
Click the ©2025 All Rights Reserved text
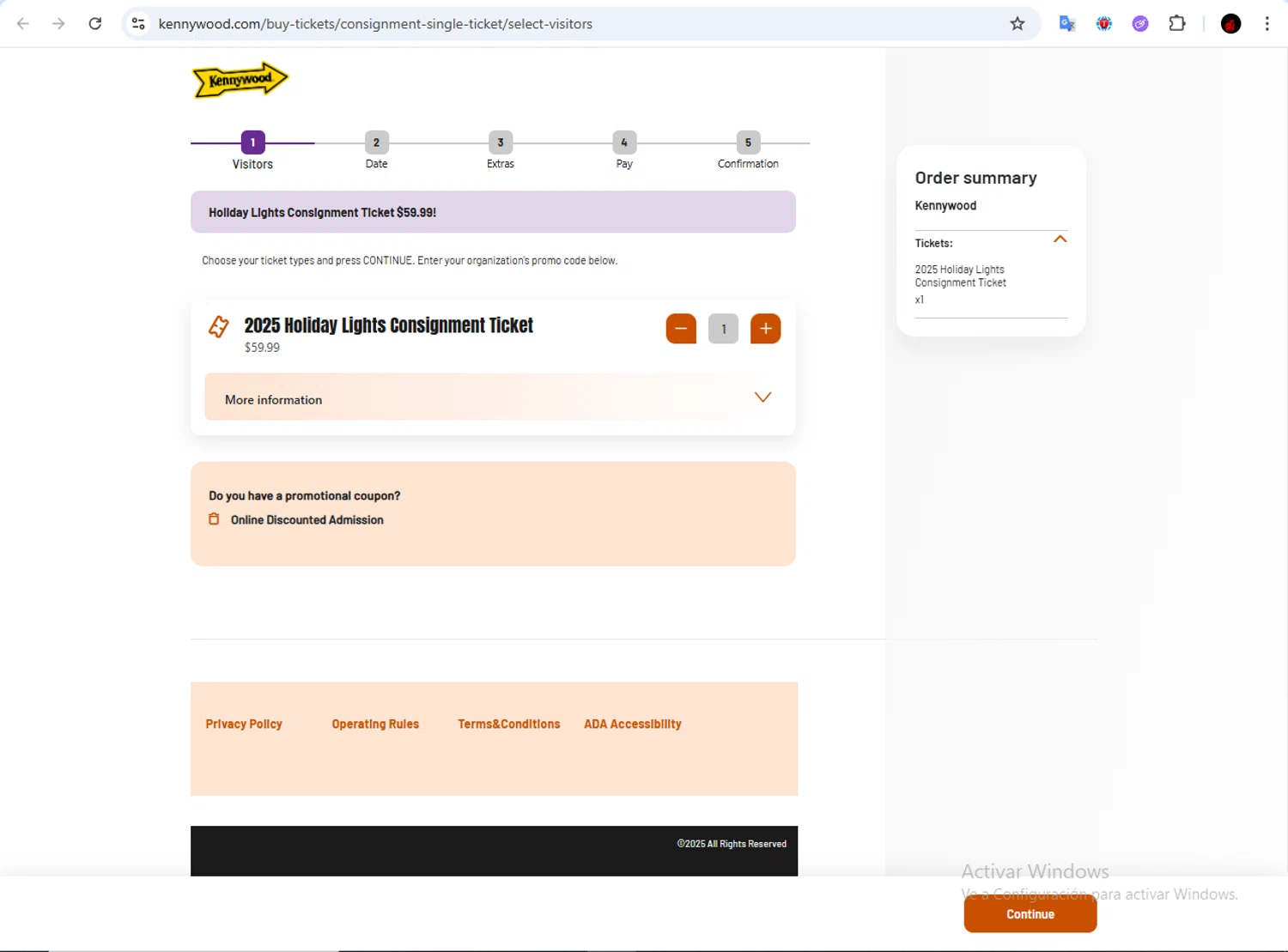pos(732,844)
